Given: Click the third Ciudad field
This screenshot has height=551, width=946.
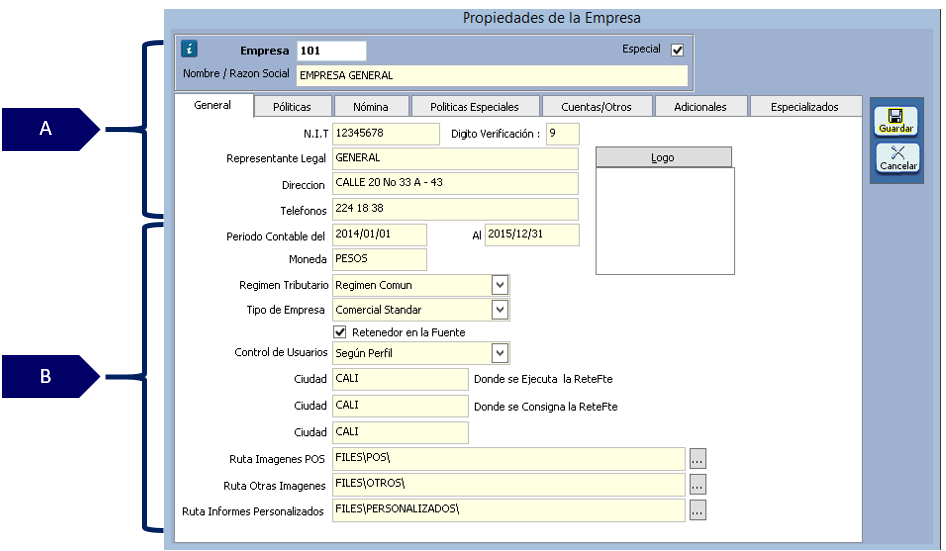Looking at the screenshot, I should [401, 432].
